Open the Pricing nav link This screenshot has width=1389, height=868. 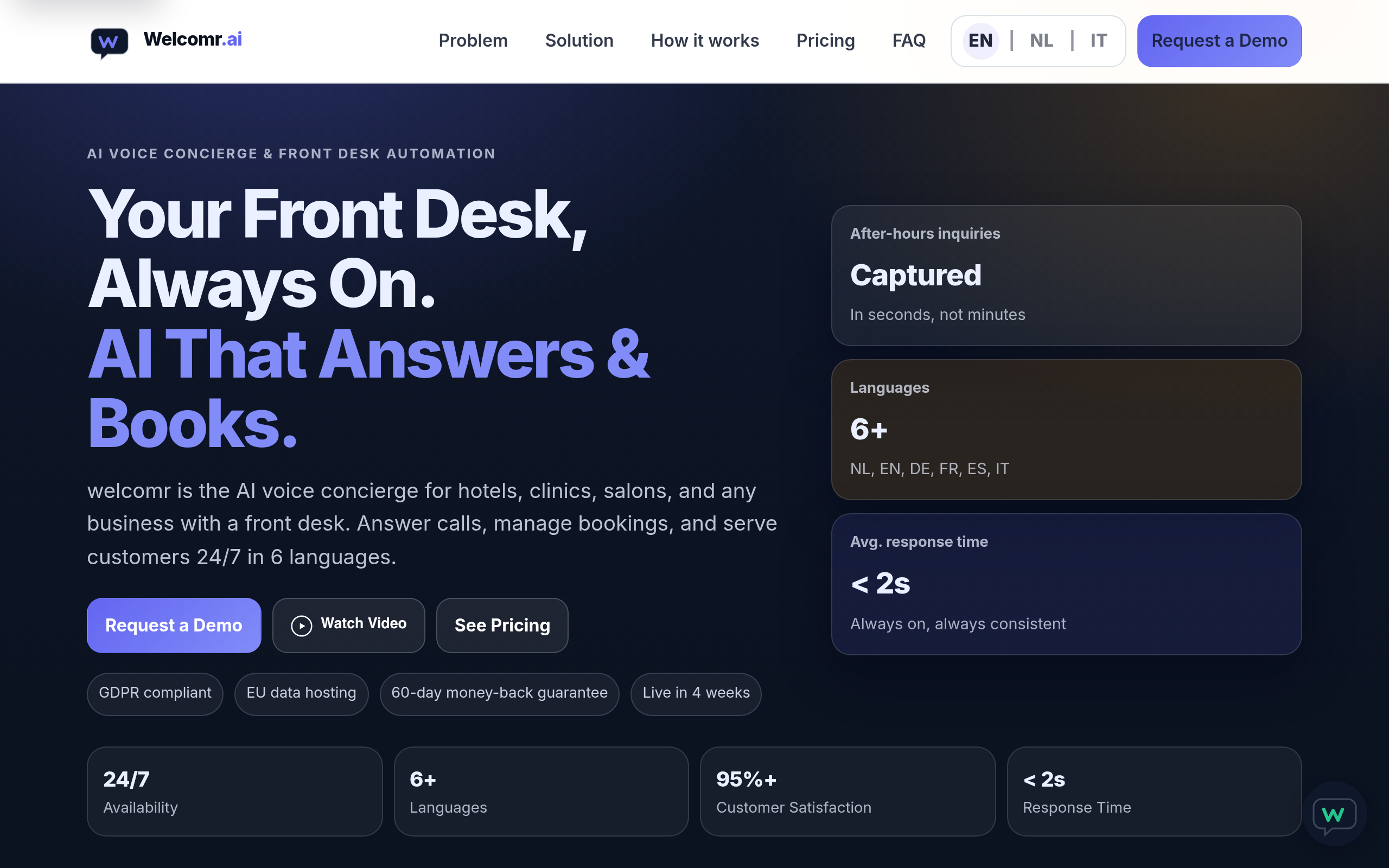tap(825, 41)
